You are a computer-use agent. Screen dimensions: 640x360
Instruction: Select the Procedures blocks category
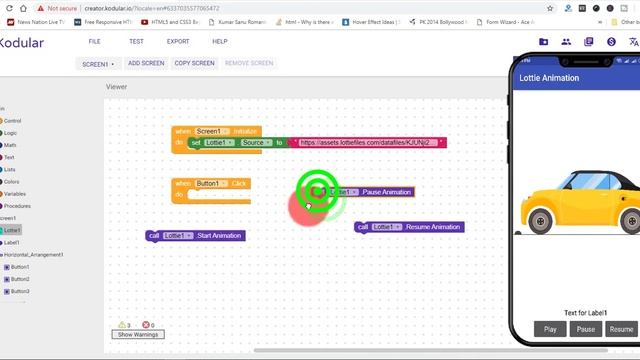[x=16, y=206]
